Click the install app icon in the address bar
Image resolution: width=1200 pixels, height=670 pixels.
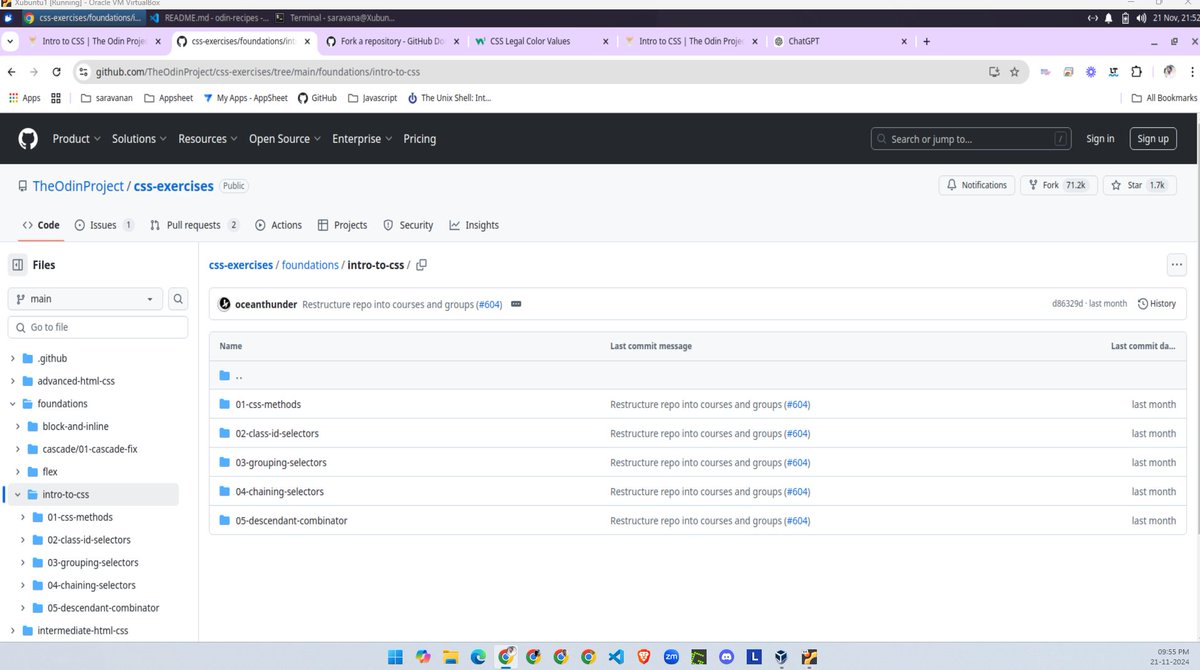pyautogui.click(x=994, y=72)
